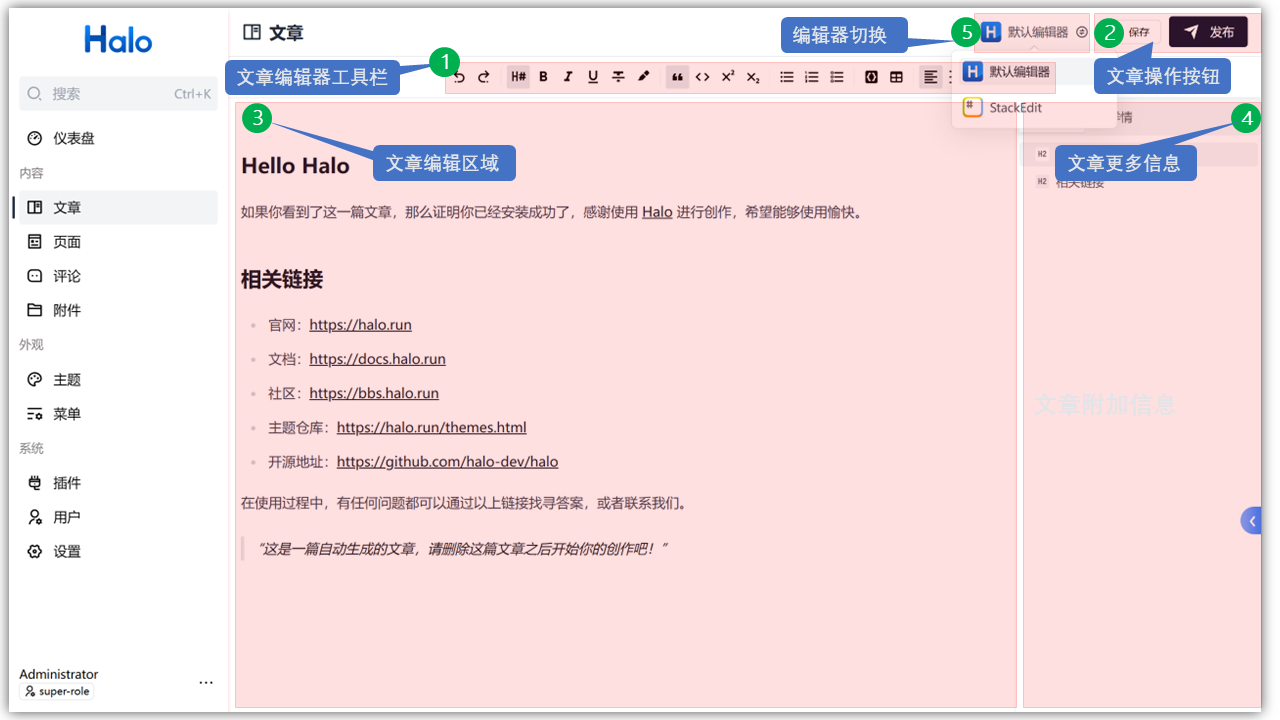This screenshot has width=1280, height=720.
Task: Collapse the right side panel arrow
Action: pos(1251,521)
